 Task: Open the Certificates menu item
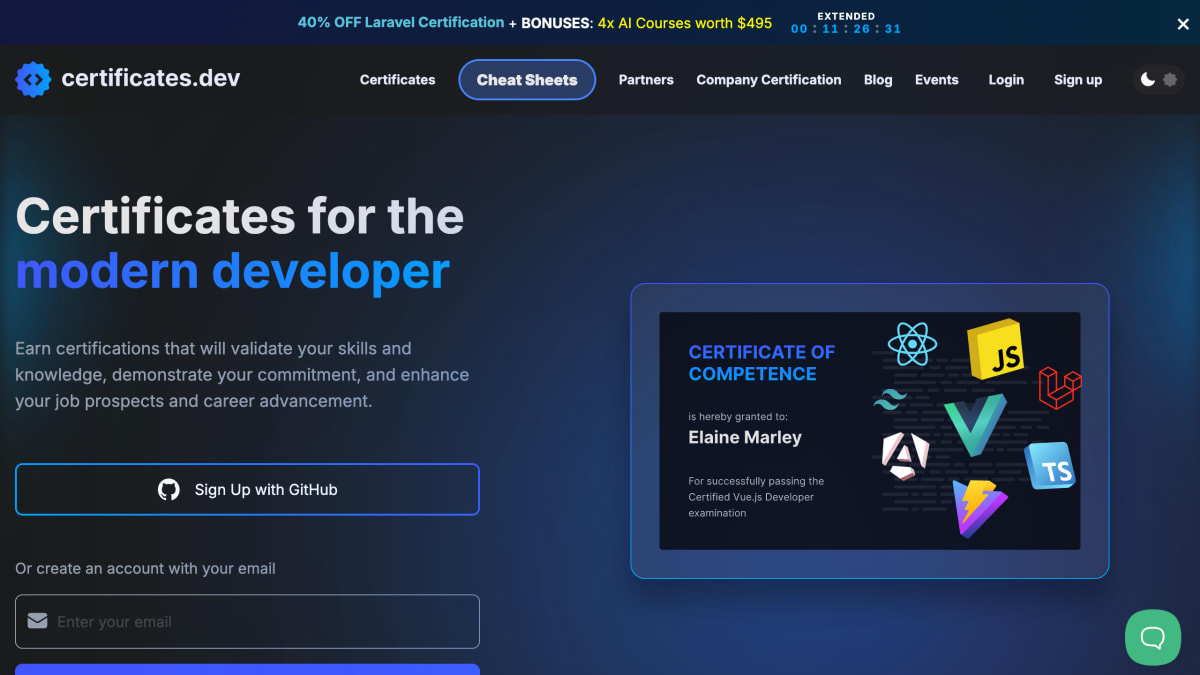[x=398, y=80]
